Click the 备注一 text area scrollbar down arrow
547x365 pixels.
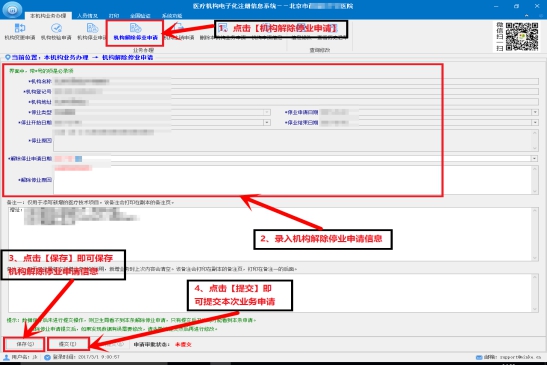point(535,258)
